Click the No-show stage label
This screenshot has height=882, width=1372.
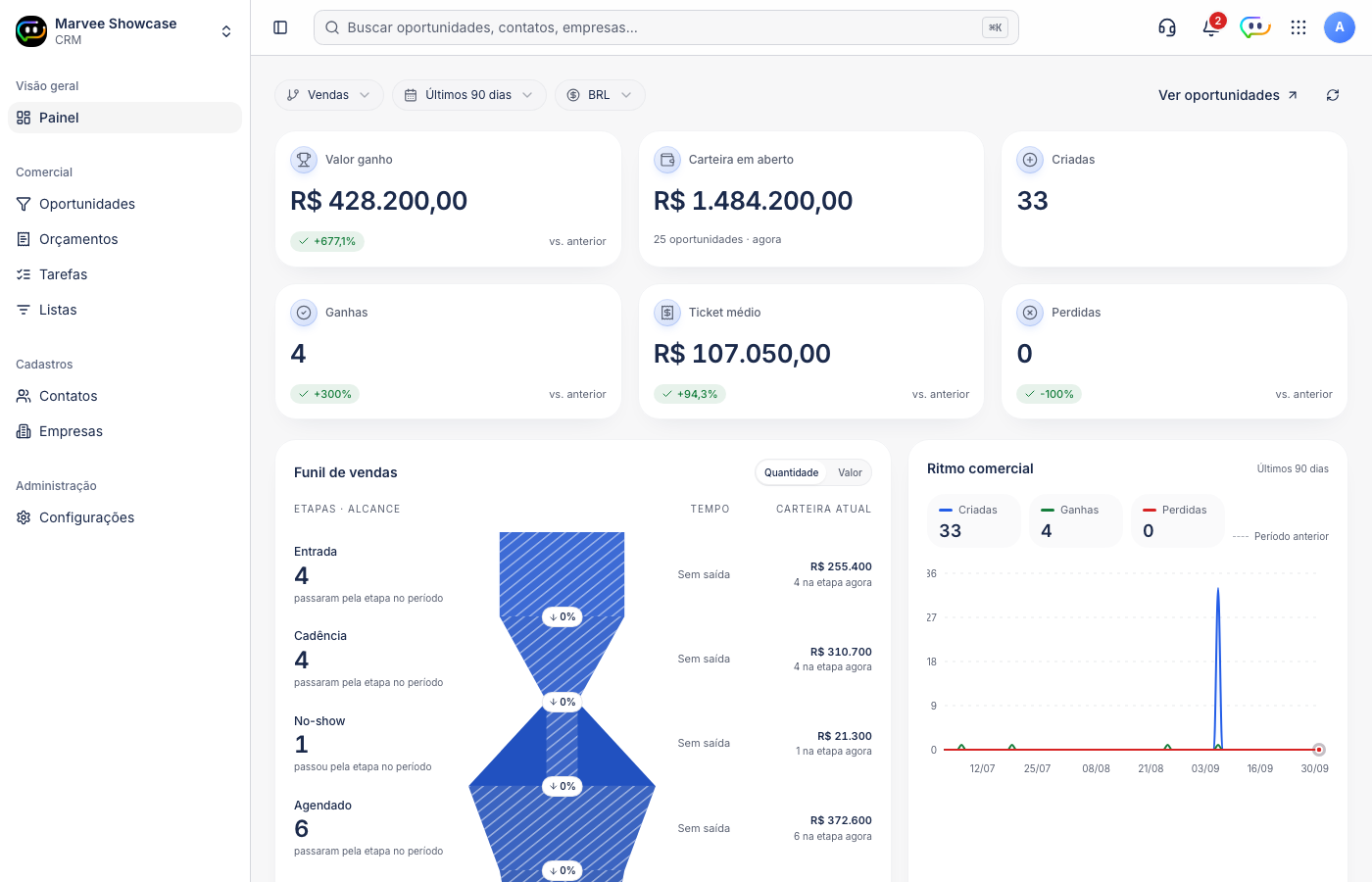pyautogui.click(x=319, y=721)
